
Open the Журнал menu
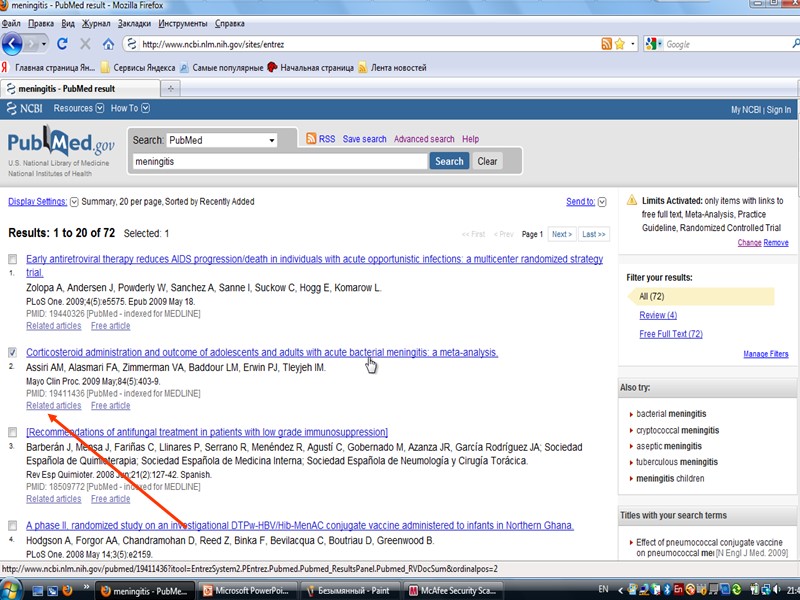[x=96, y=23]
